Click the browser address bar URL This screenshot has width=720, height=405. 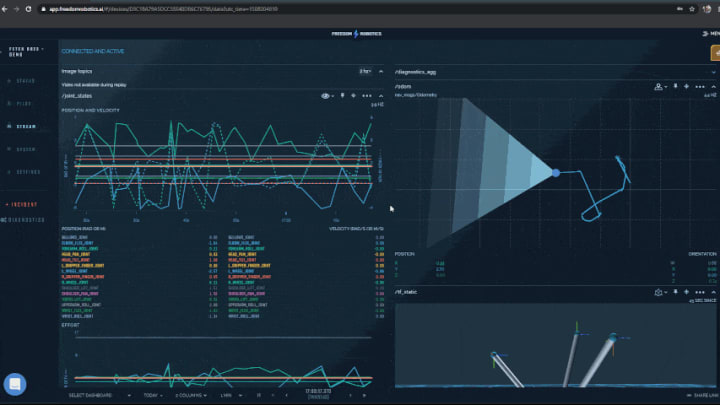163,9
